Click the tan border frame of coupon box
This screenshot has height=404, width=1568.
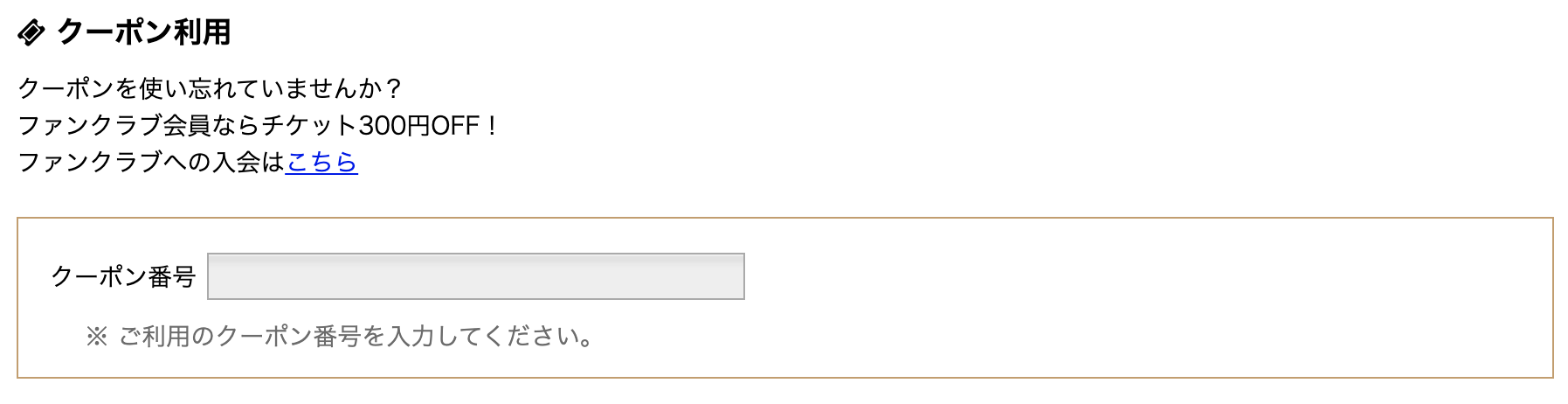pos(784,218)
